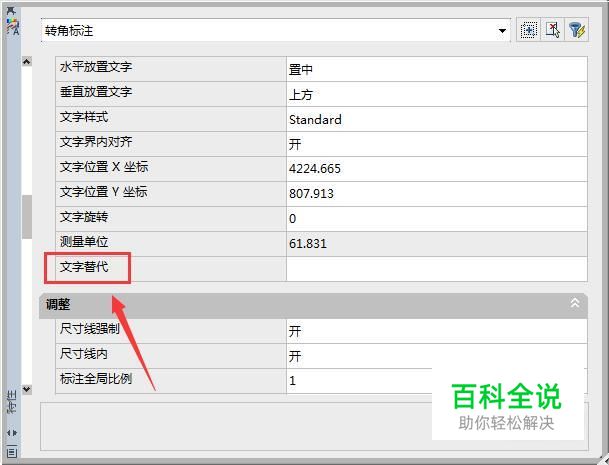Screen dimensions: 609x465
Task: Collapse the 调整 section
Action: click(575, 303)
